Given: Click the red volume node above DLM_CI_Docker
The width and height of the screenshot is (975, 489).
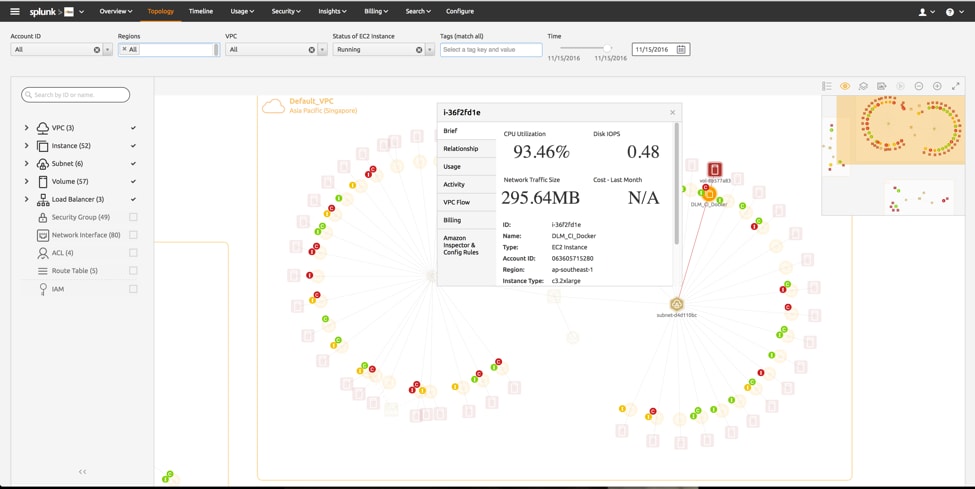Looking at the screenshot, I should tap(715, 169).
